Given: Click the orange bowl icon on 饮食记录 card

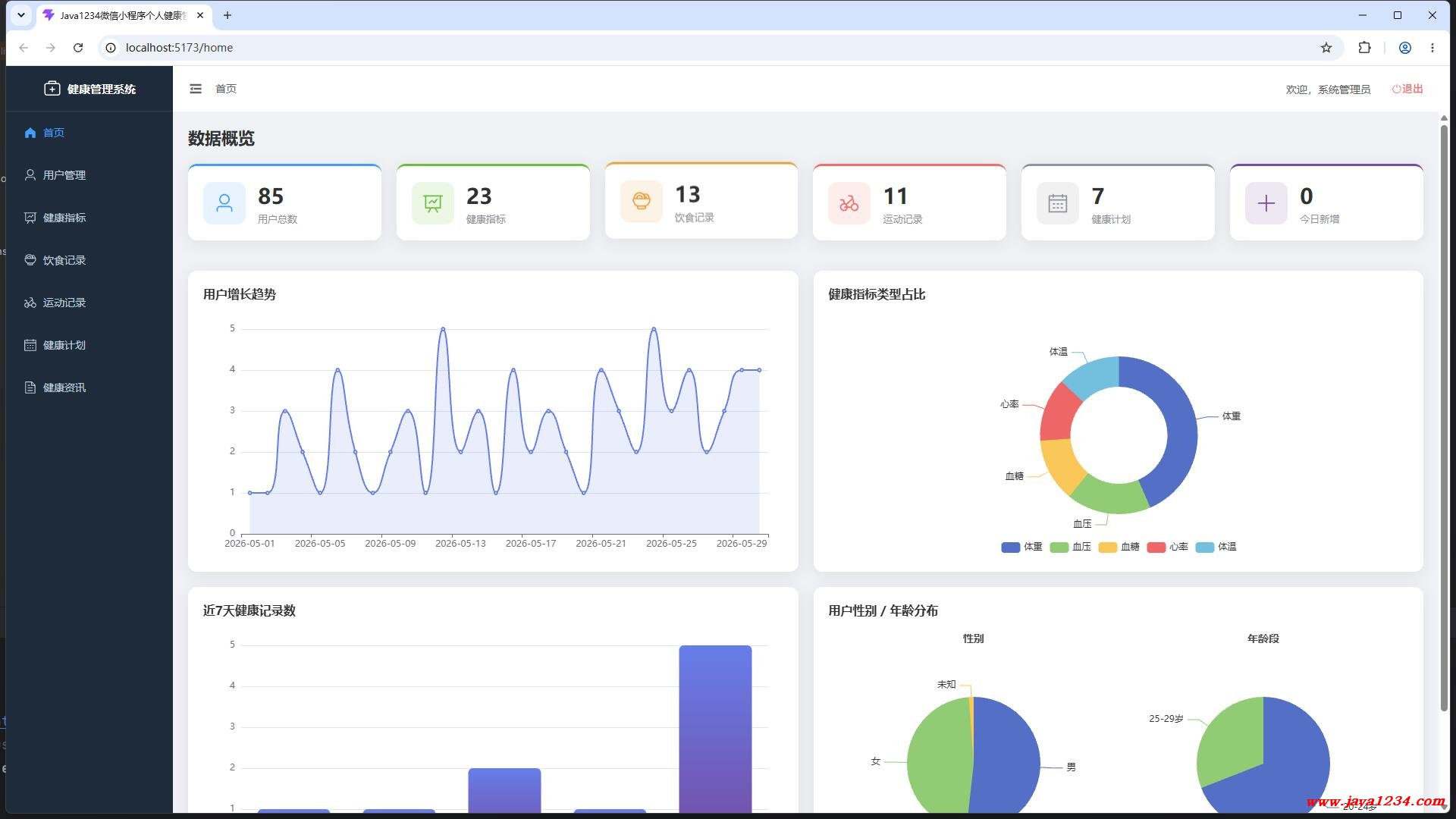Looking at the screenshot, I should 642,202.
